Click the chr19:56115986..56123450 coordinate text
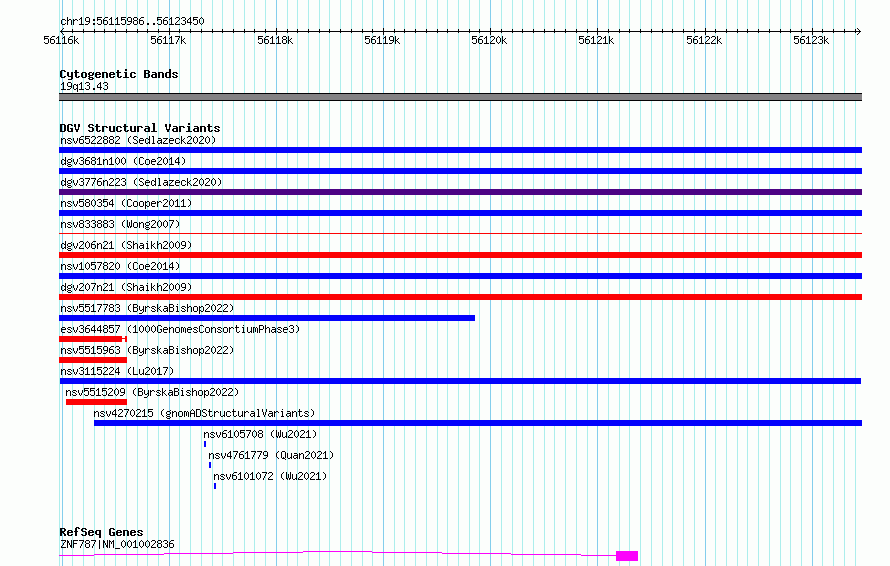 tap(132, 22)
